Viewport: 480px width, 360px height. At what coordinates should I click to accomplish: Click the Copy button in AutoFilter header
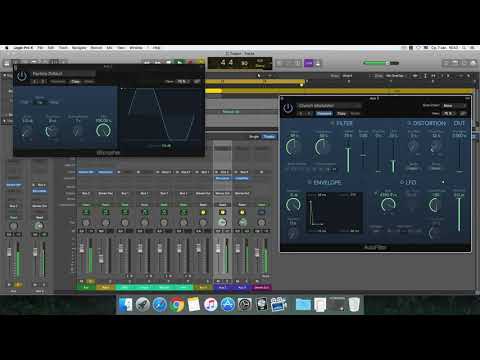[342, 113]
